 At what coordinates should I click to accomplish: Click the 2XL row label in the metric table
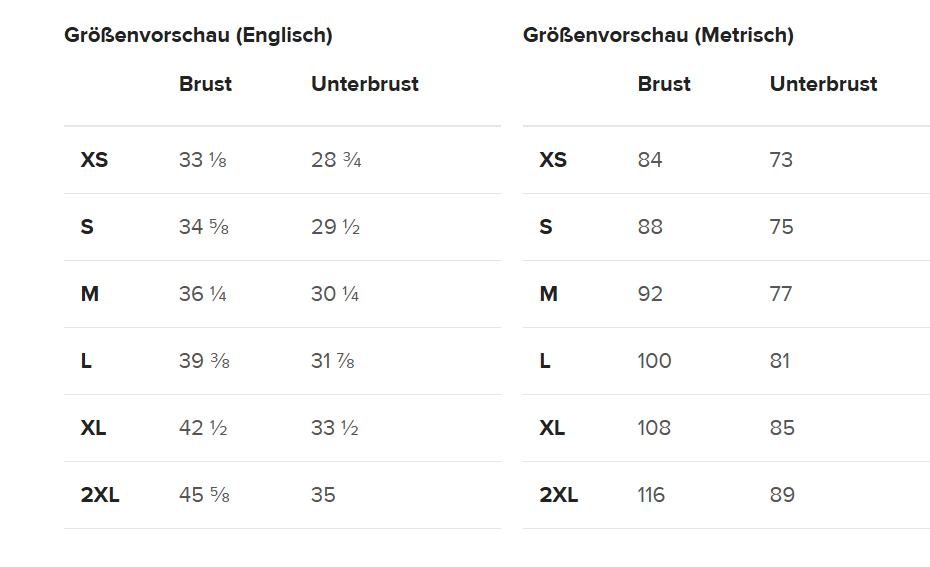[558, 495]
